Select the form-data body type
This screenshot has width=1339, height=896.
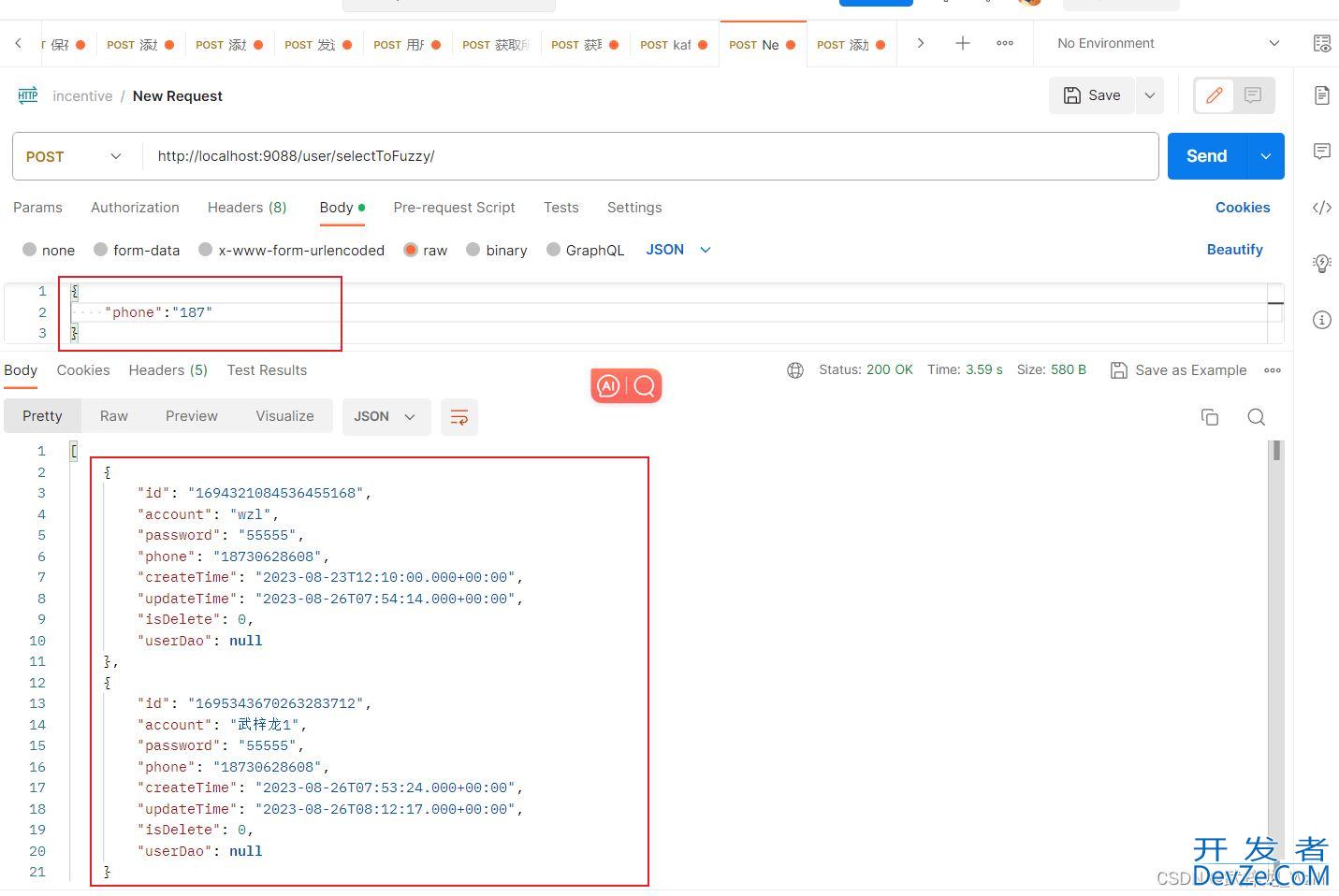coord(99,250)
